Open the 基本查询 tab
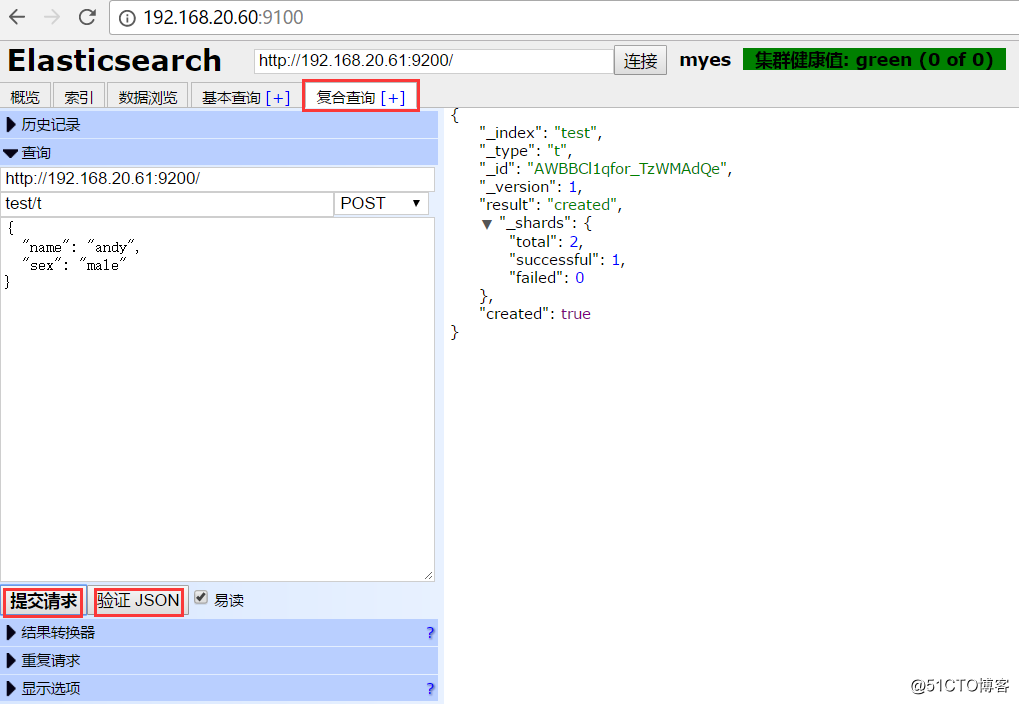 click(231, 98)
